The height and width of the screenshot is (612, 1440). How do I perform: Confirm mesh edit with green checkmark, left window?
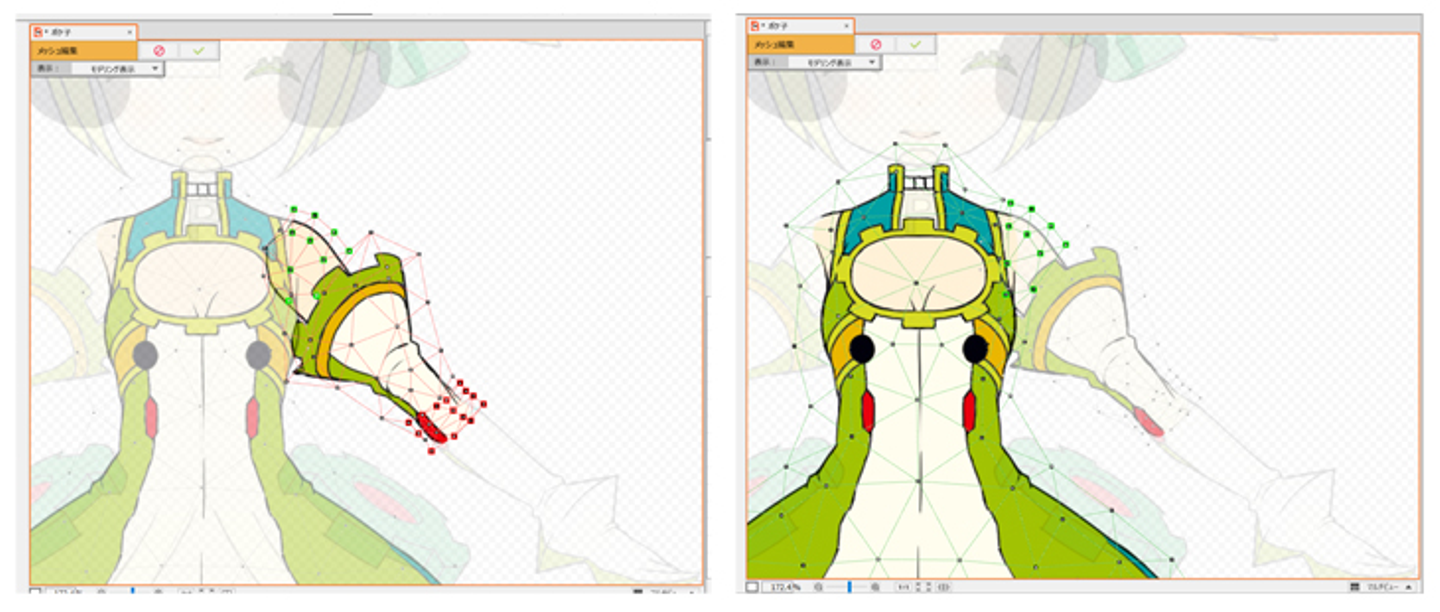(x=198, y=49)
